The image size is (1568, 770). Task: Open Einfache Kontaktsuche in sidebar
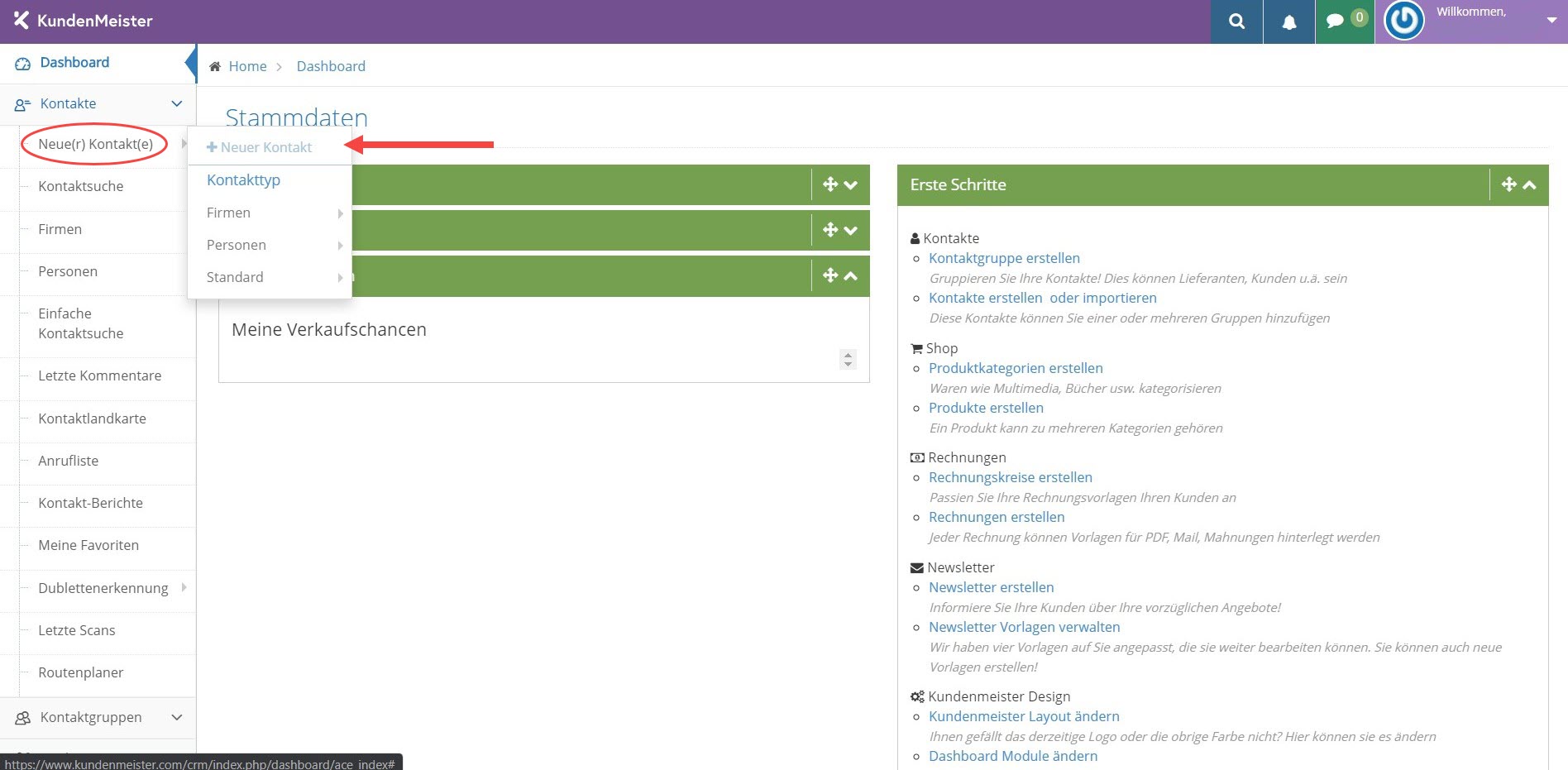point(80,323)
